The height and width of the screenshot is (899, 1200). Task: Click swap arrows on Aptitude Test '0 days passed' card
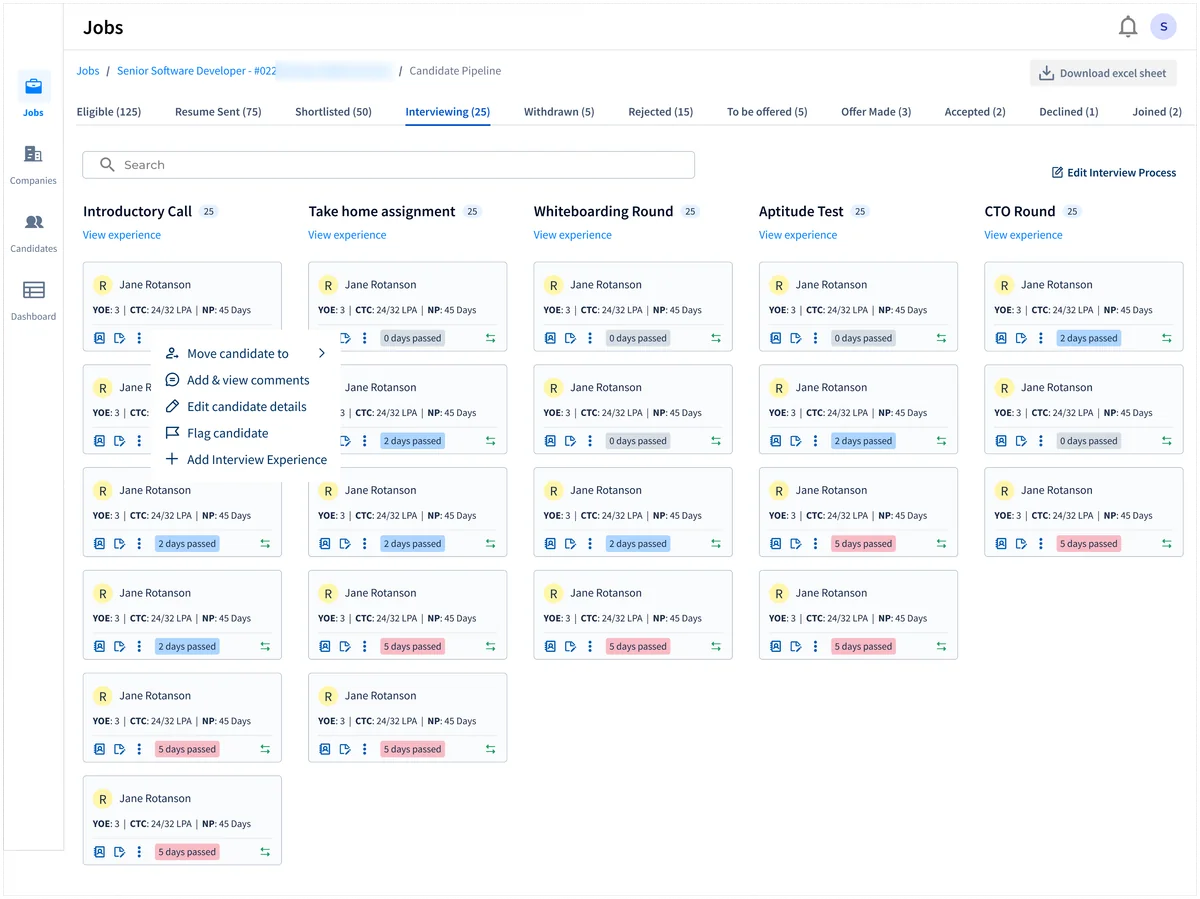pyautogui.click(x=941, y=338)
